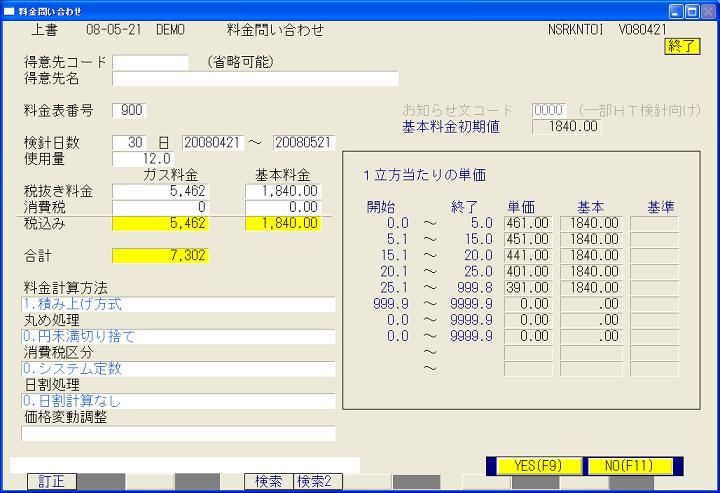Click the 丸め処理 field 0.円未満切り捨て

coord(179,336)
